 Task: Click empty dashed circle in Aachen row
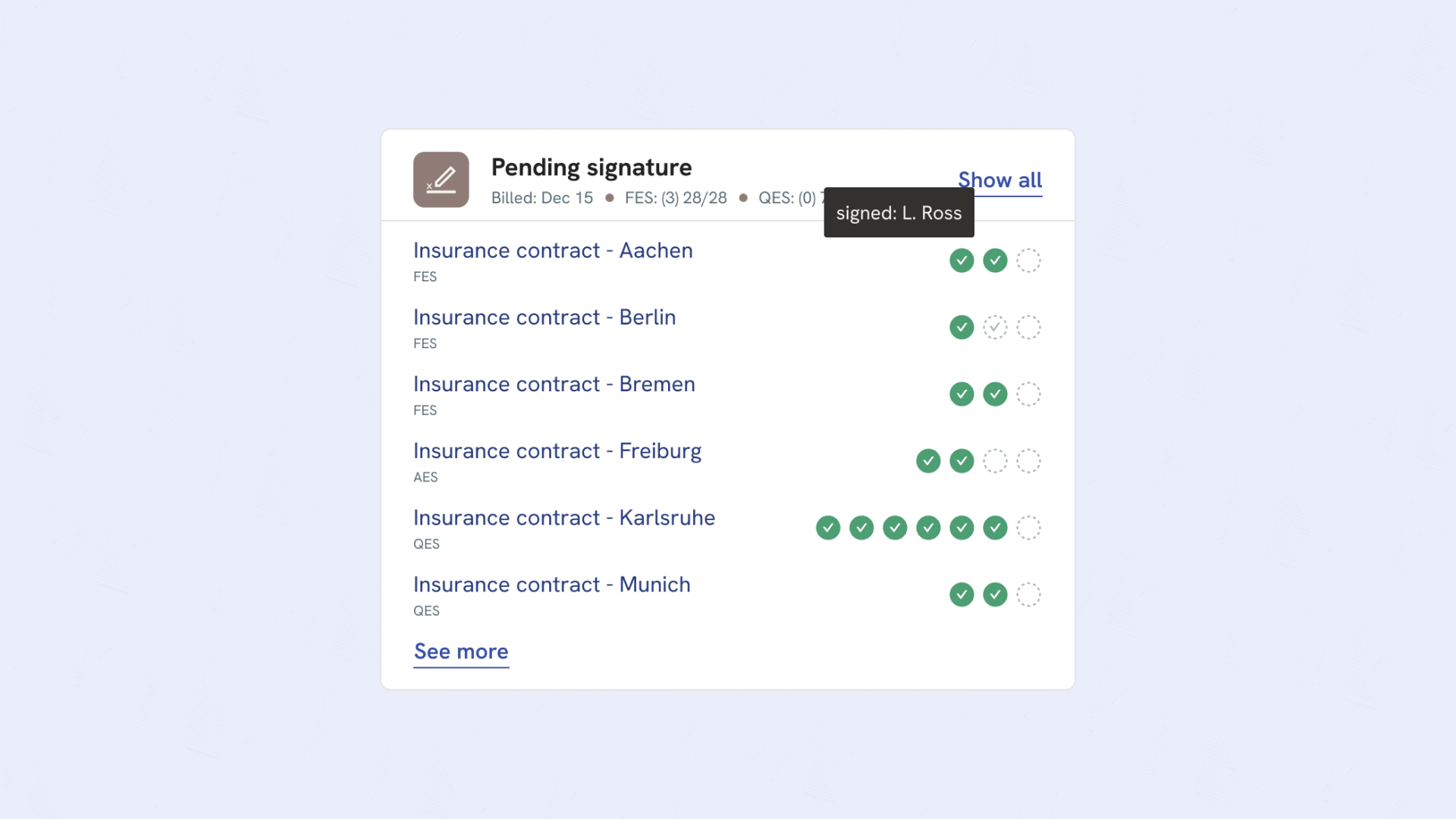pos(1028,260)
